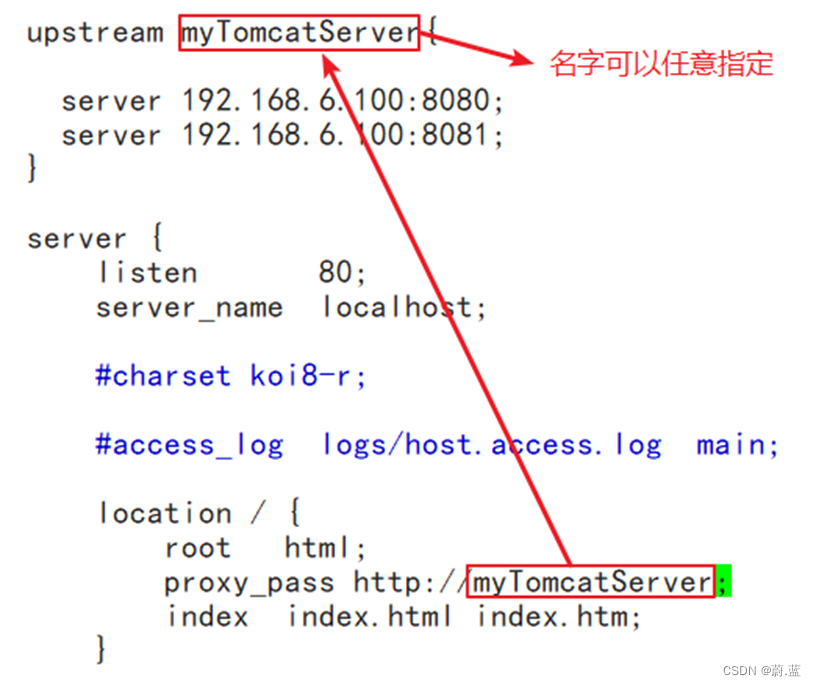Viewport: 816px width, 686px height.
Task: Click the 'proxy_pass' directive
Action: coord(249,583)
